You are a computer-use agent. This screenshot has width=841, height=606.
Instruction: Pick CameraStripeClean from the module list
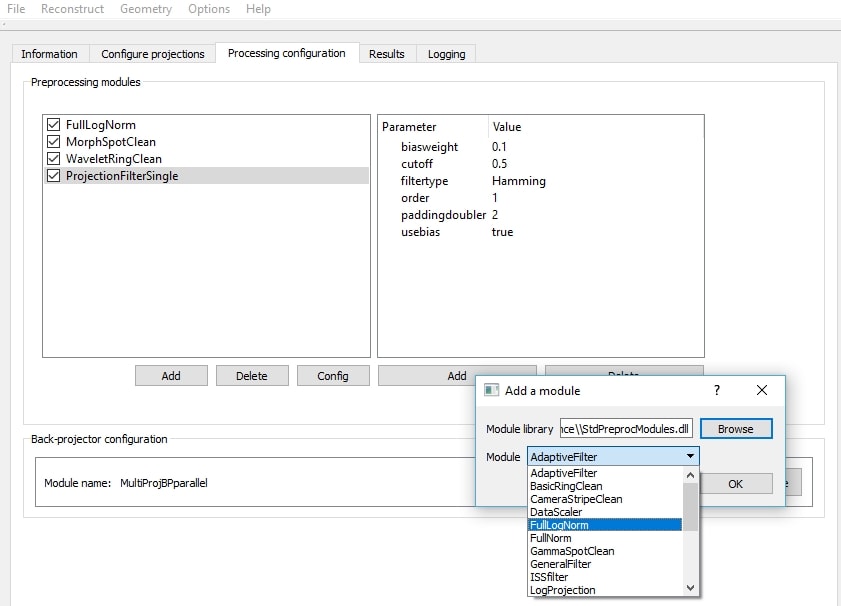click(x=606, y=499)
